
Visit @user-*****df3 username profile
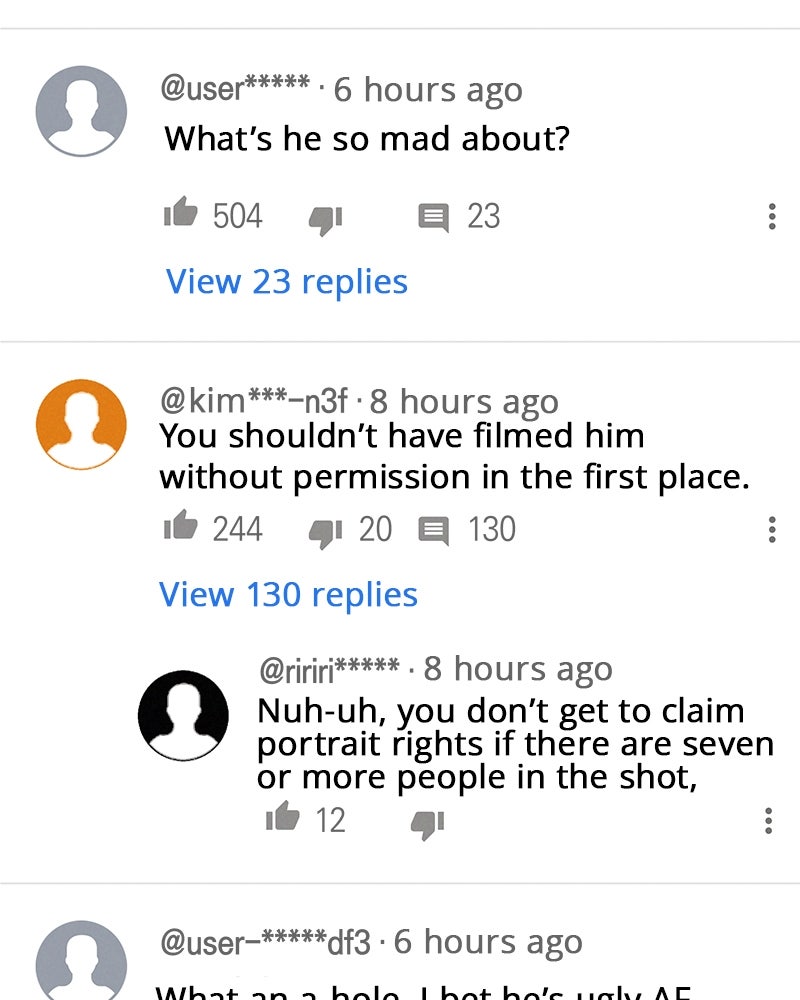(x=265, y=942)
